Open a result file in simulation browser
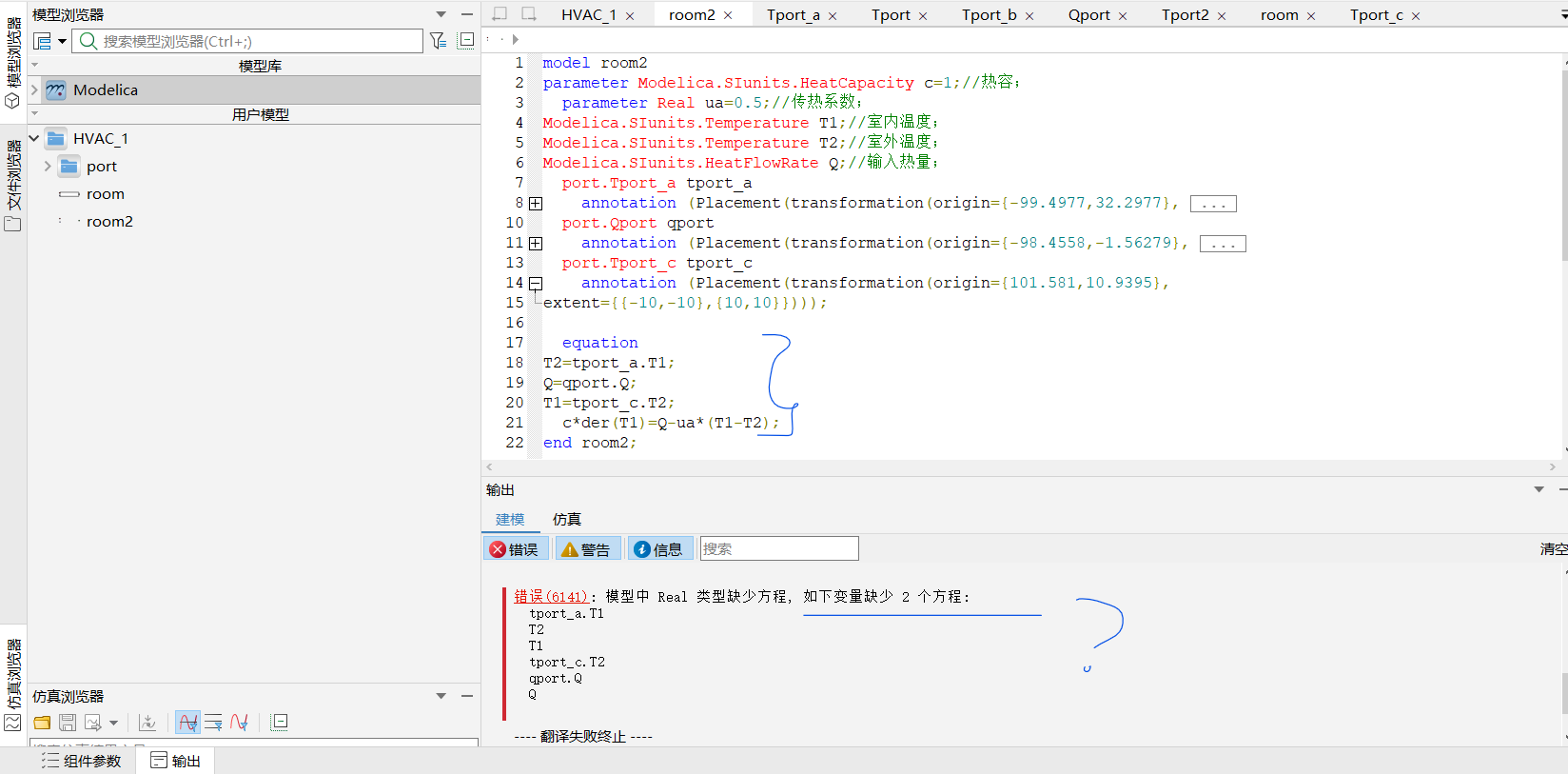This screenshot has width=1568, height=774. pos(42,723)
